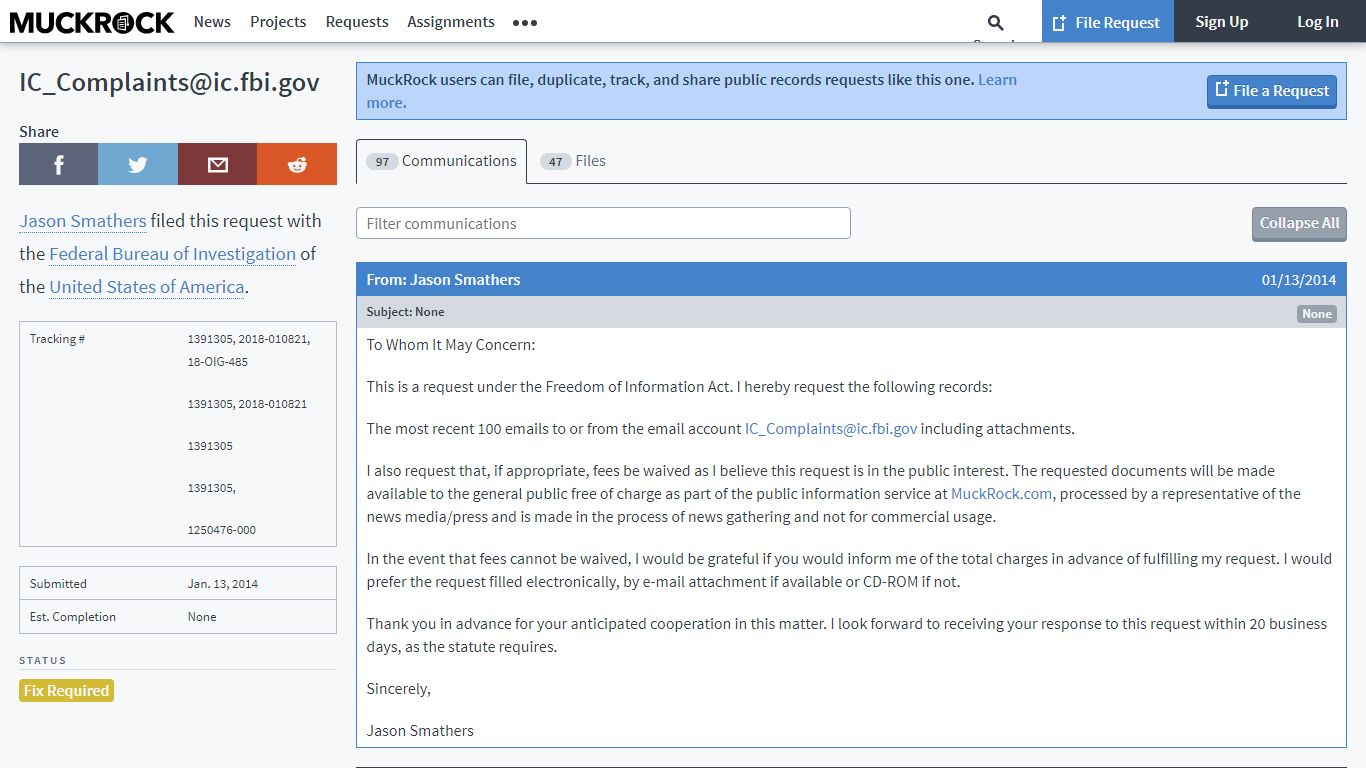Image resolution: width=1366 pixels, height=768 pixels.
Task: Select tracking number 18-OIG-485
Action: click(x=218, y=362)
